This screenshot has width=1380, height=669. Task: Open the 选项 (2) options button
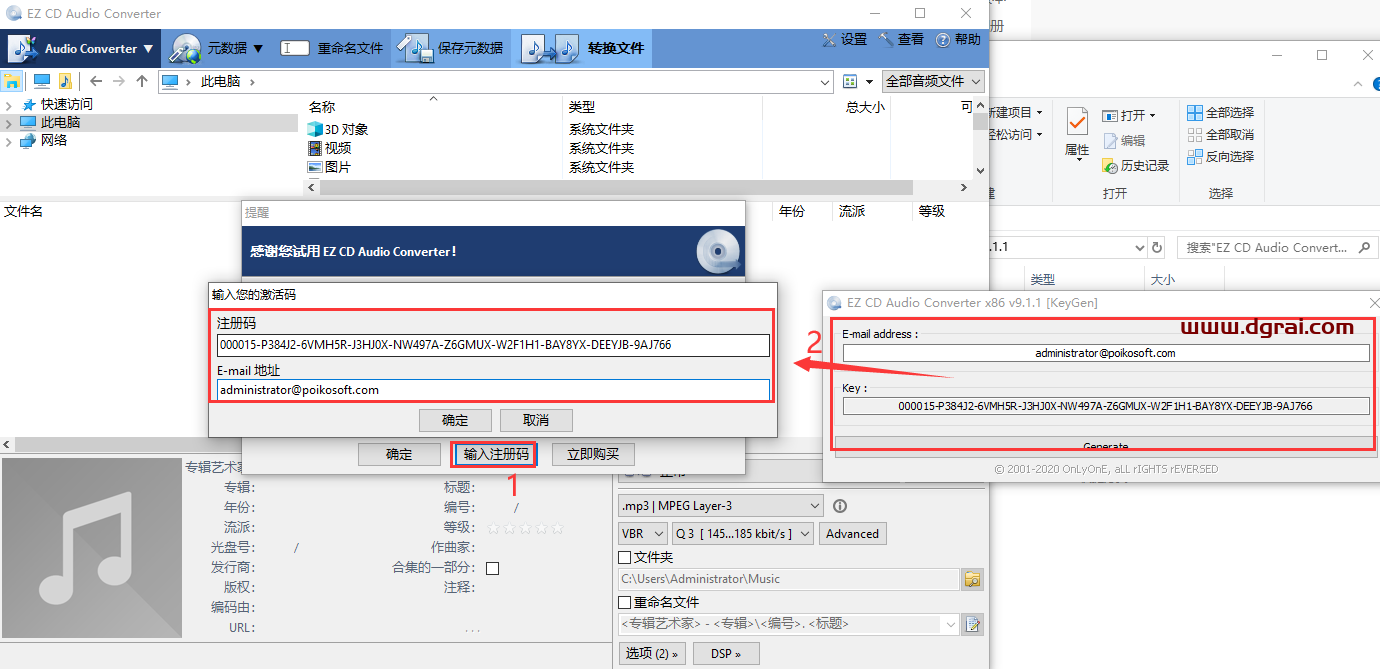653,654
